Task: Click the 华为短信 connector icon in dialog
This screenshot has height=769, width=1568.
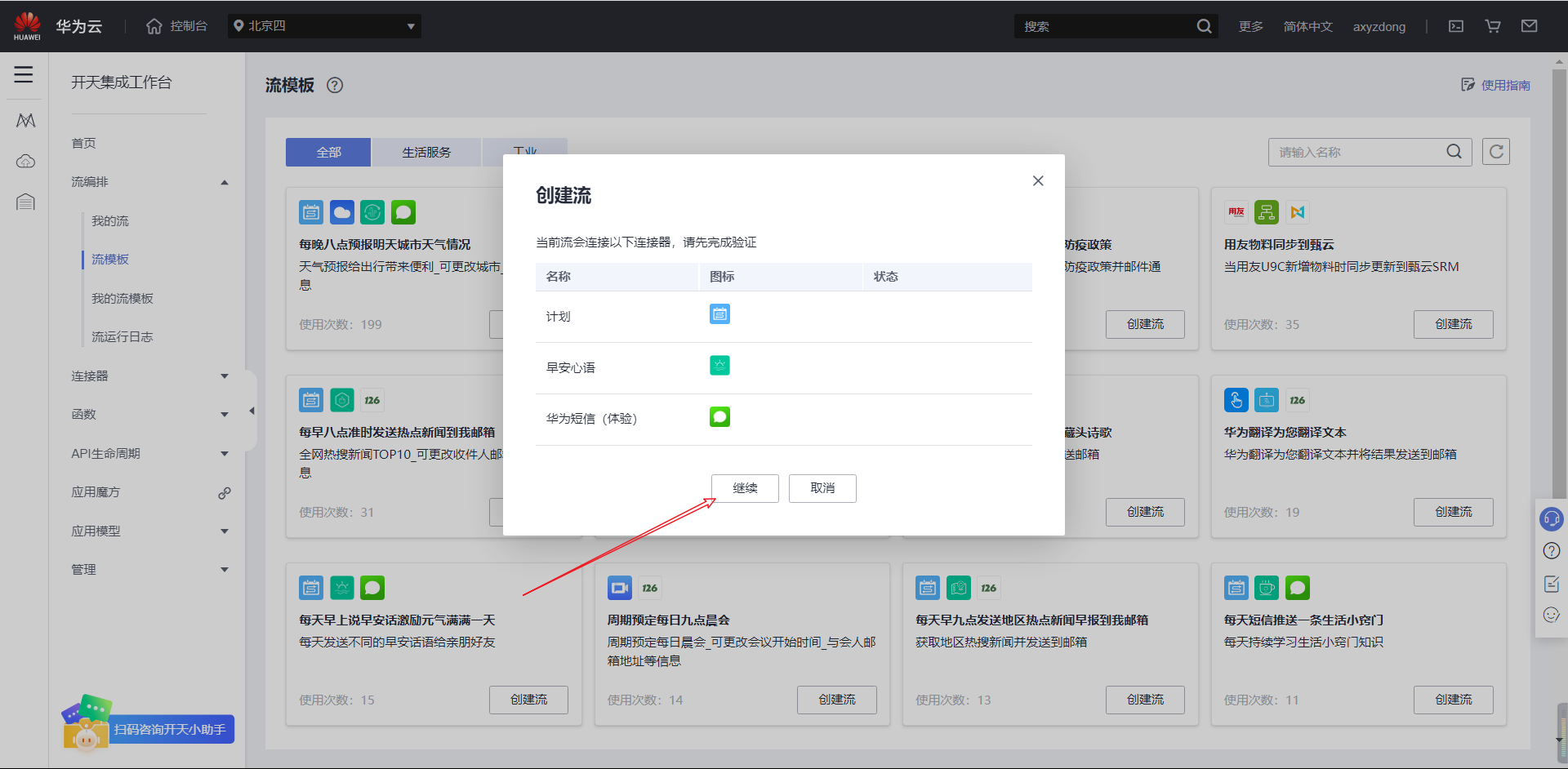Action: [719, 417]
